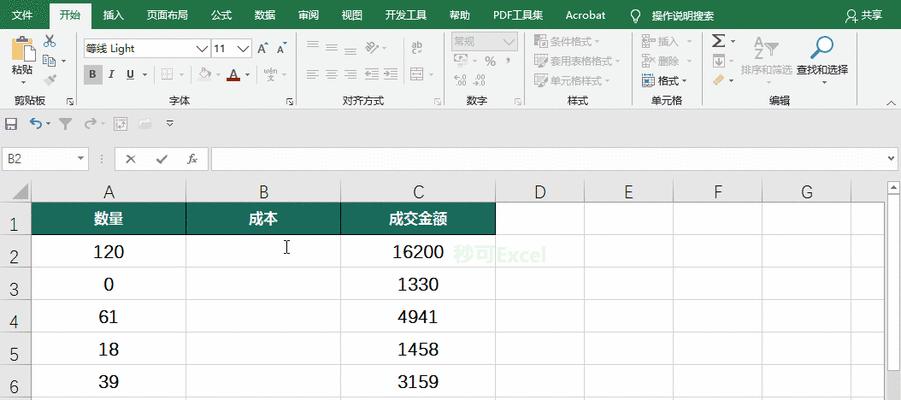Click the Decrease Decimal icon
The width and height of the screenshot is (901, 400).
[478, 80]
